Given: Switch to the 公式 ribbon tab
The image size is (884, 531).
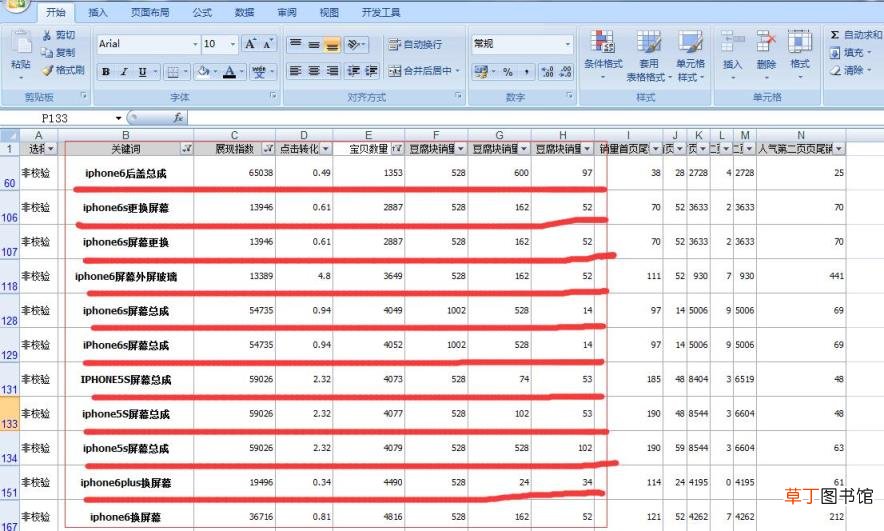Looking at the screenshot, I should [202, 12].
